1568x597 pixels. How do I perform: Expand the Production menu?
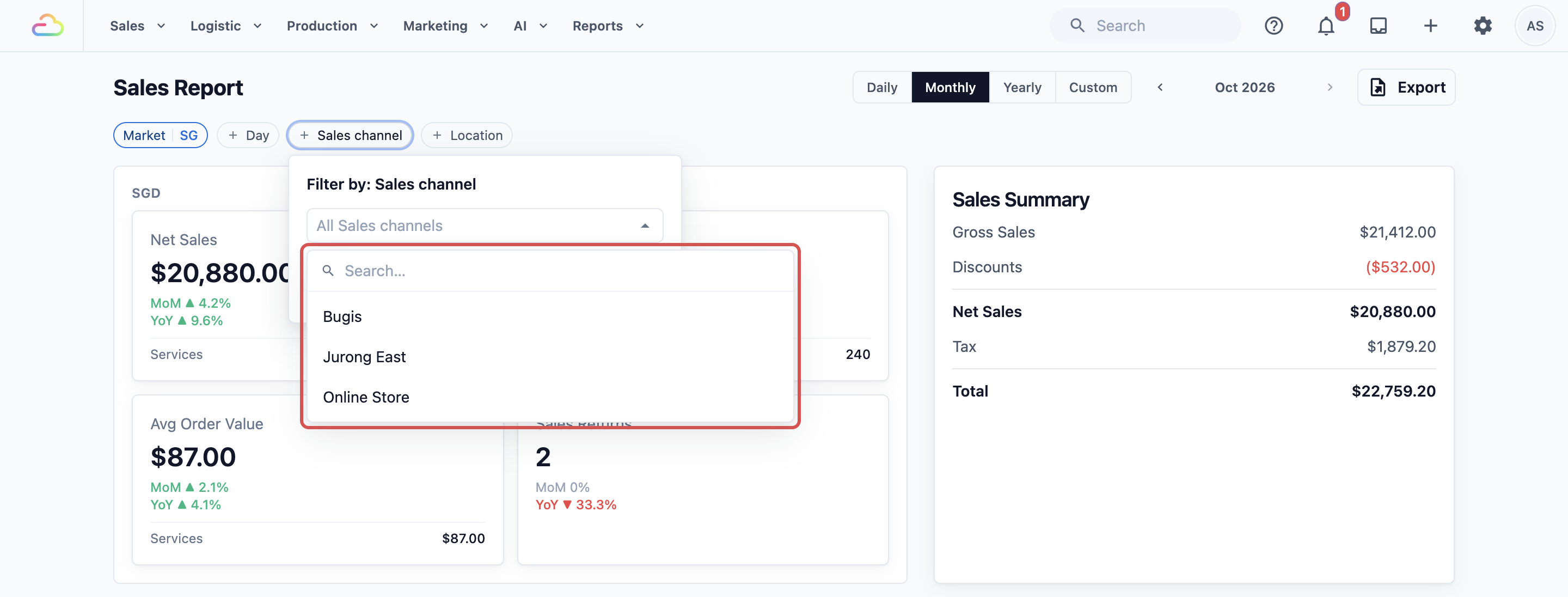(332, 26)
